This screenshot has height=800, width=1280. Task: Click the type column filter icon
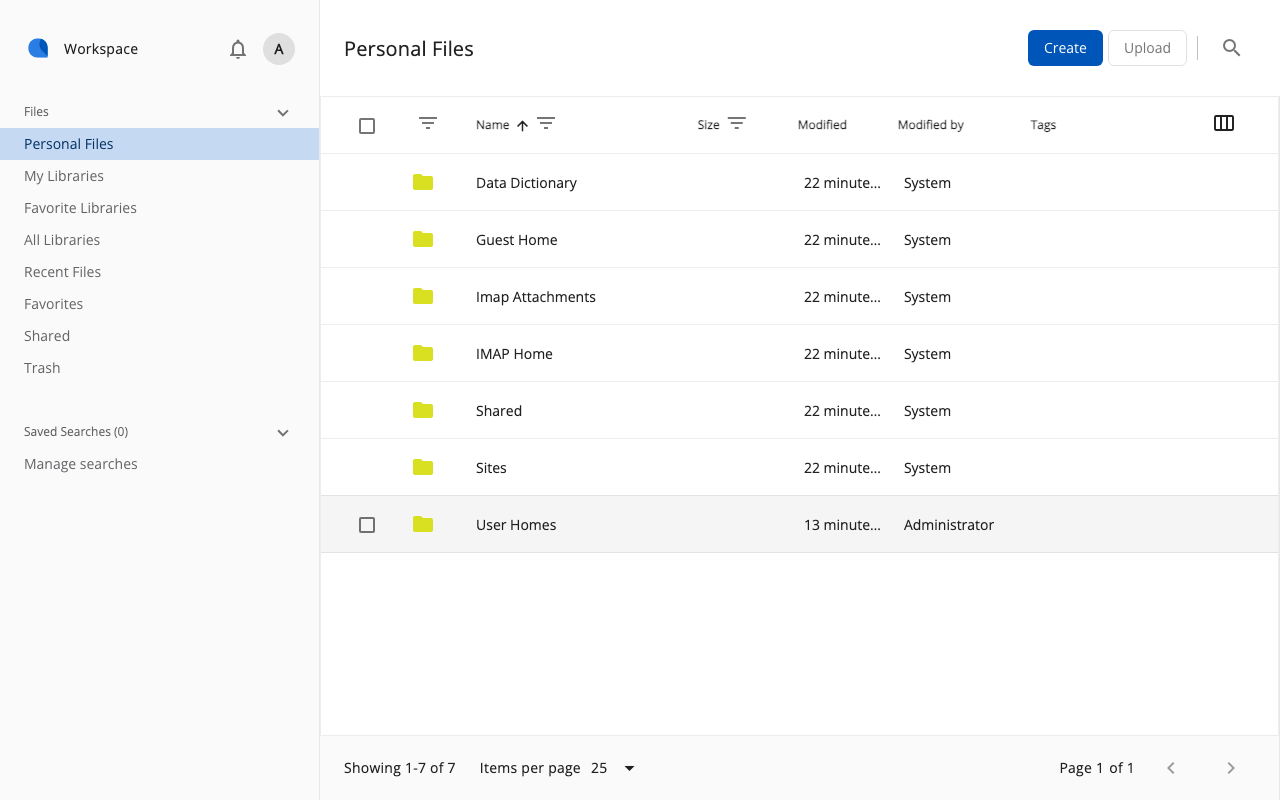coord(428,124)
